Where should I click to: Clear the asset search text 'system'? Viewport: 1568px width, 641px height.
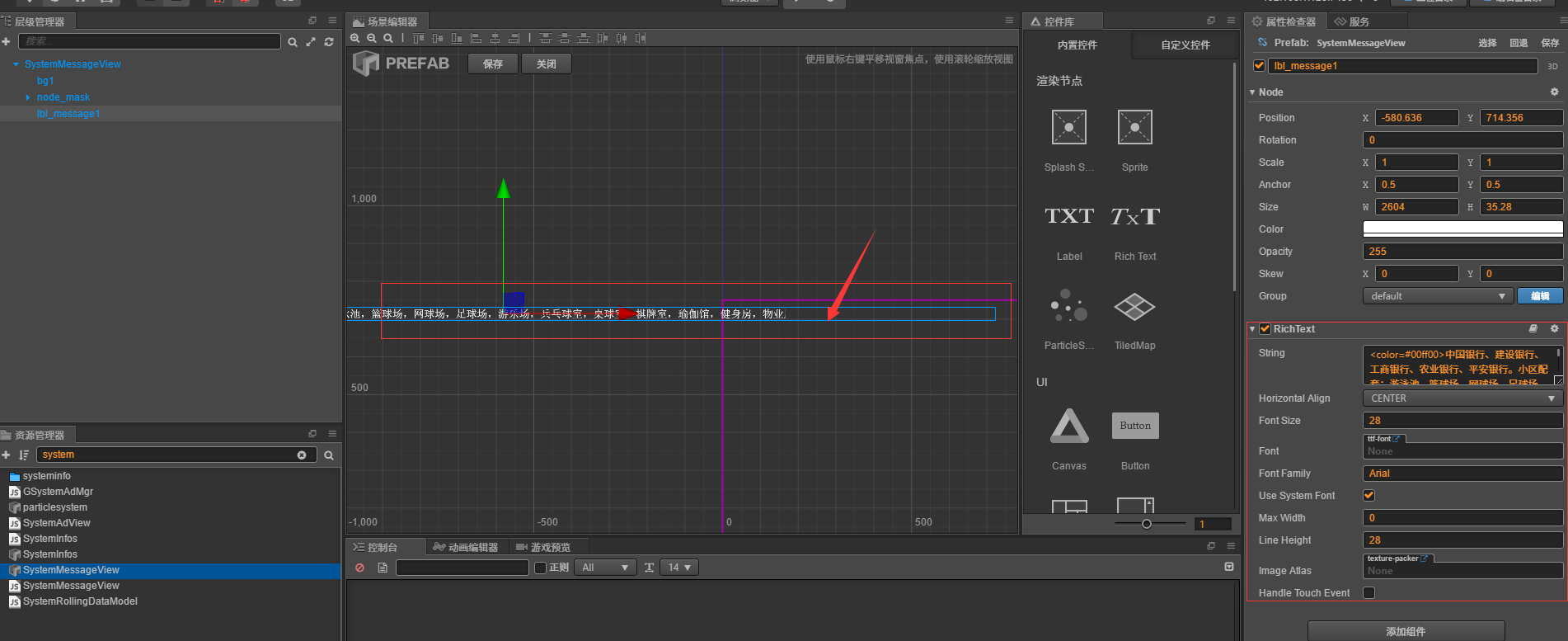tap(302, 455)
